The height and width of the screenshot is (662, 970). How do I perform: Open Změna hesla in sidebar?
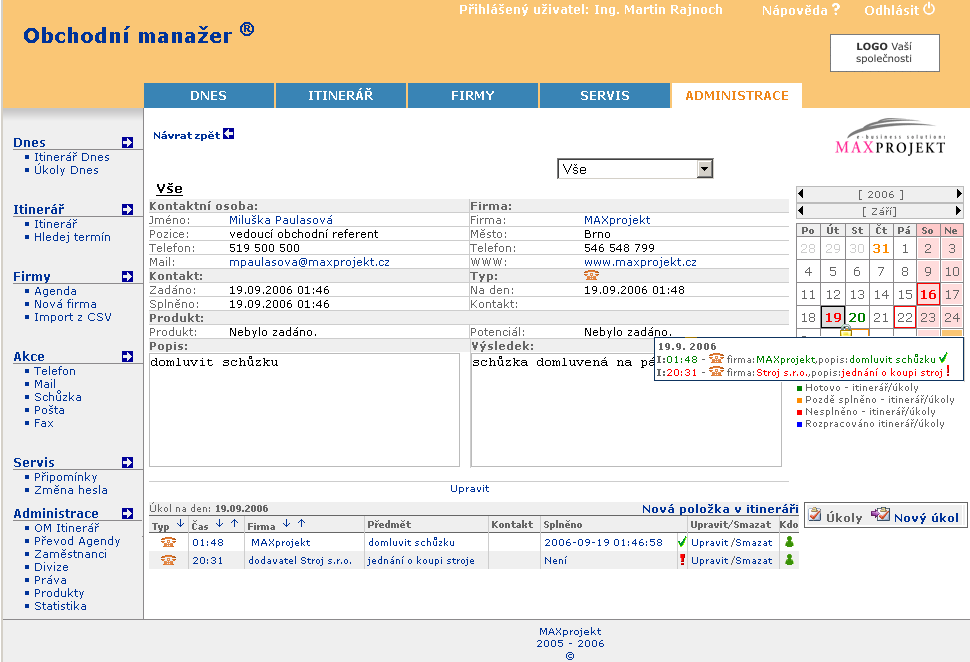coord(71,490)
